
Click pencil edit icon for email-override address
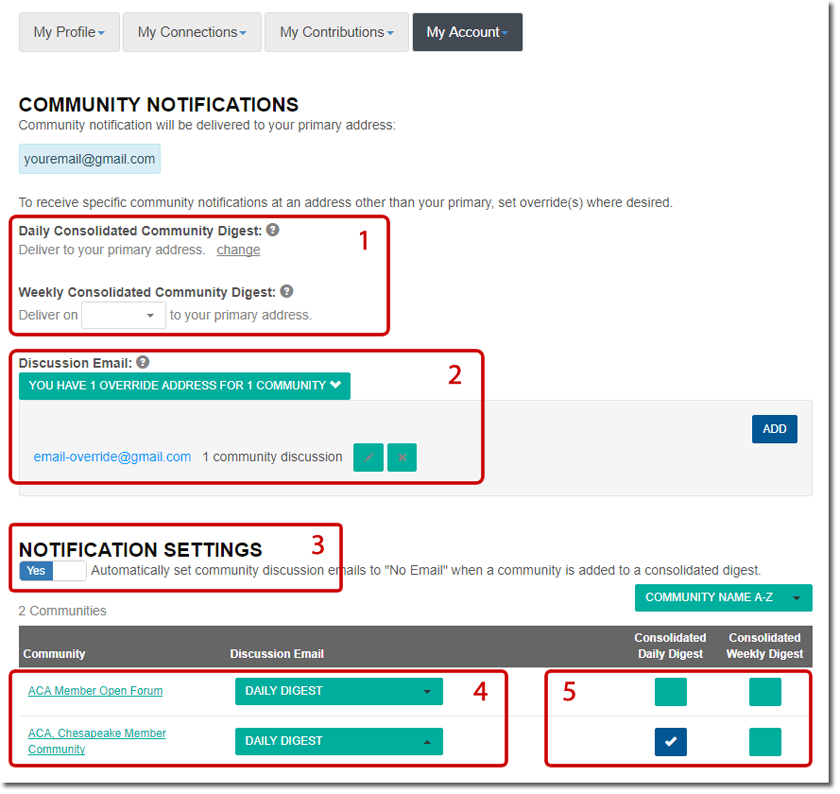pyautogui.click(x=368, y=457)
